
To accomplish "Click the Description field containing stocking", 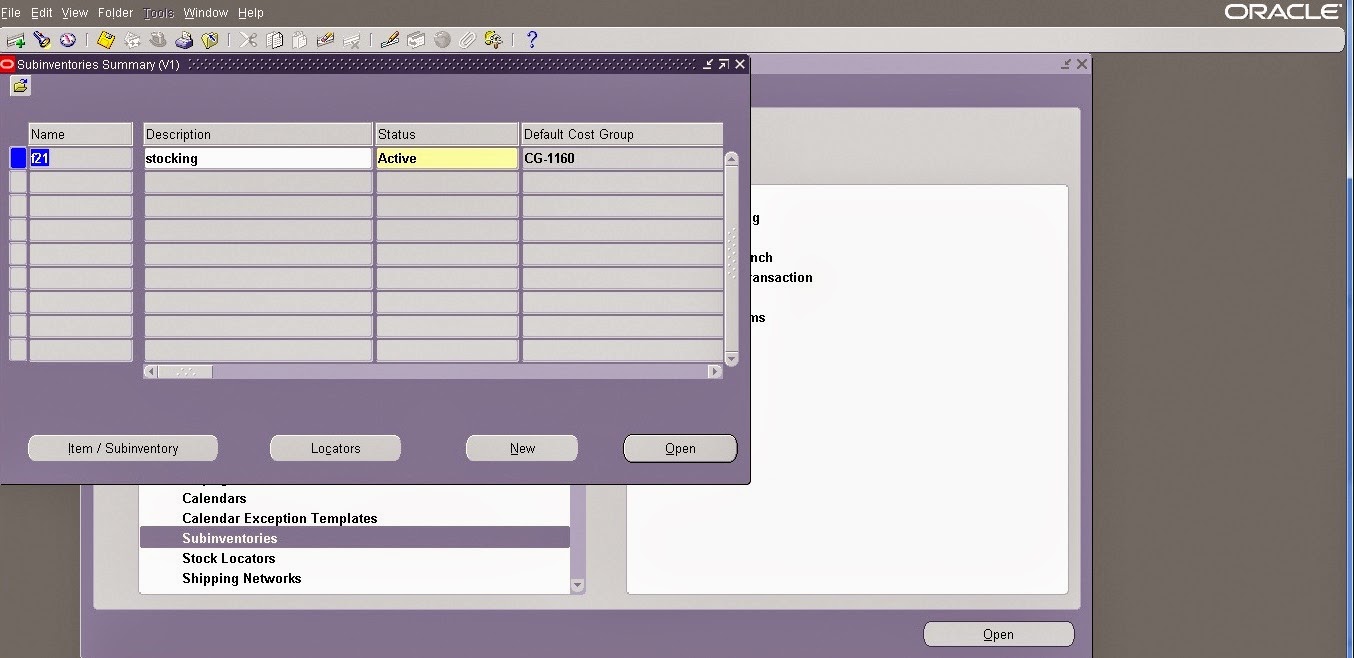I will (257, 157).
